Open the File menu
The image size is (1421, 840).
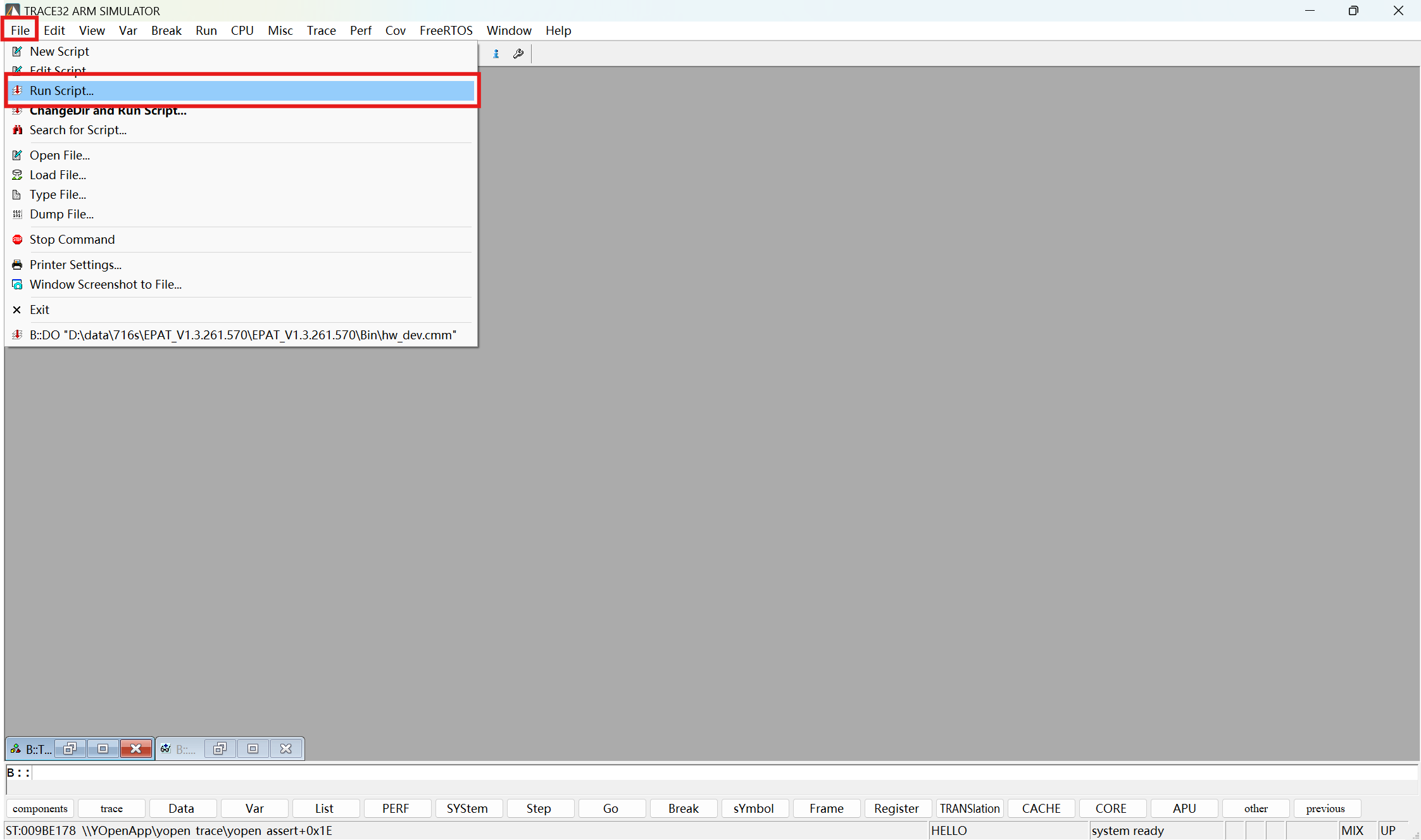20,30
